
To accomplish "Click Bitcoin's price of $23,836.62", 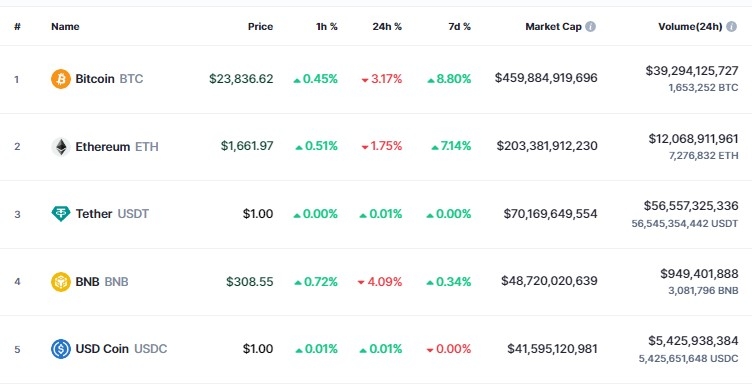I will click(241, 79).
